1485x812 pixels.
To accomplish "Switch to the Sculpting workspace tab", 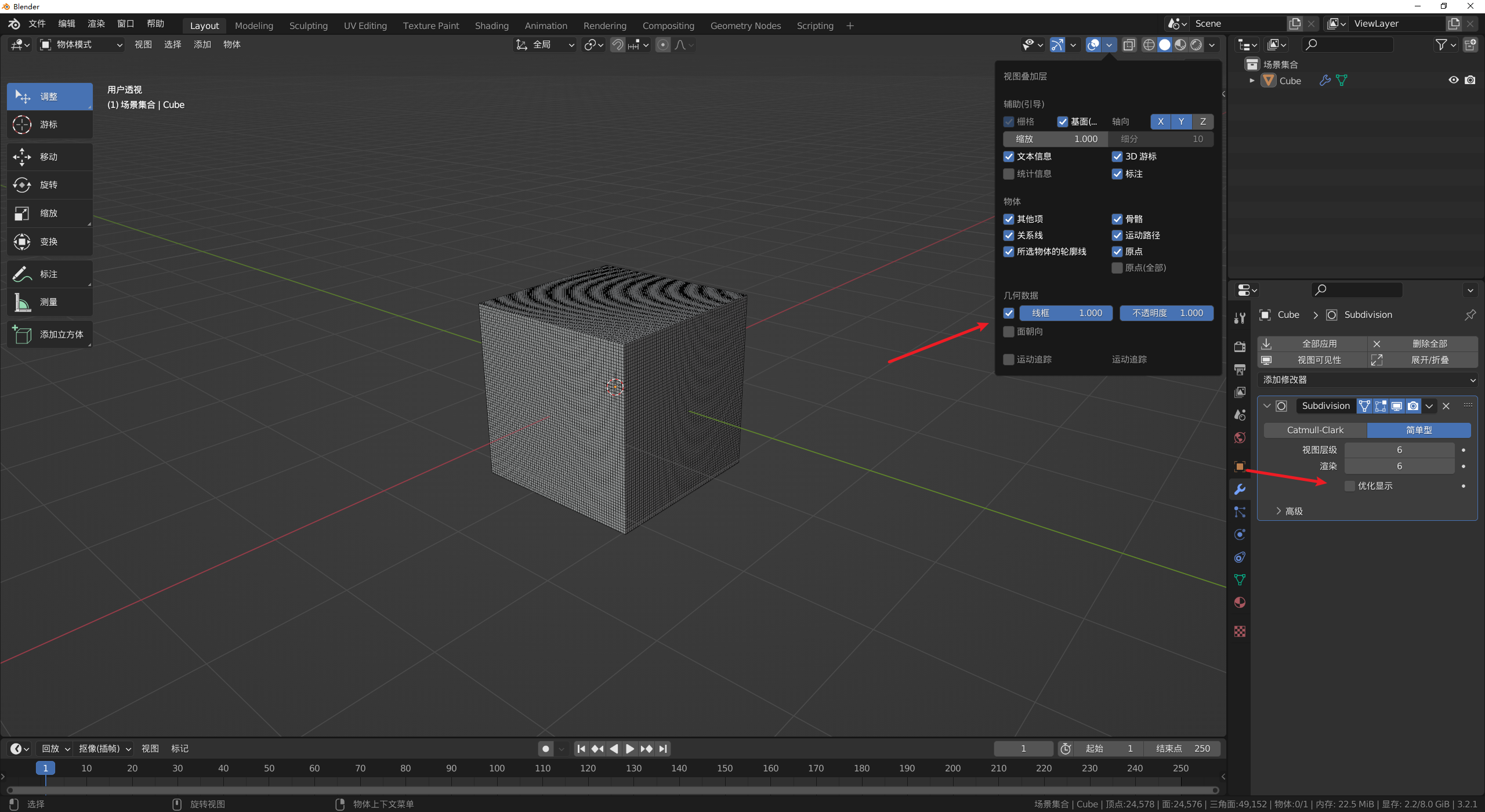I will (308, 26).
